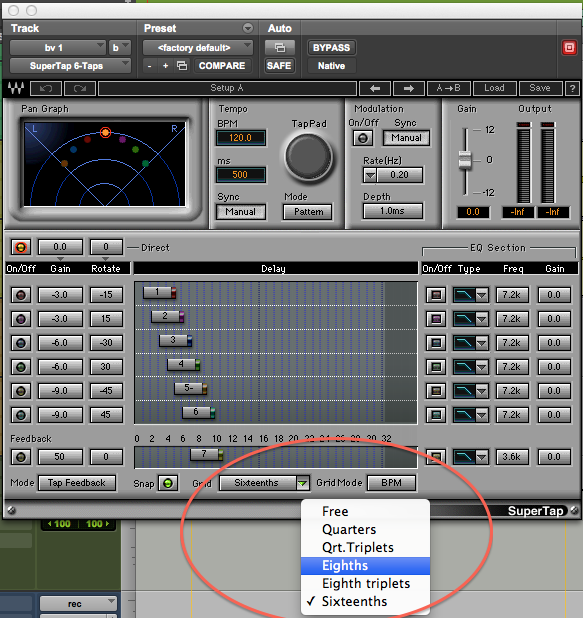Select Eighths from the grid menu

365,566
